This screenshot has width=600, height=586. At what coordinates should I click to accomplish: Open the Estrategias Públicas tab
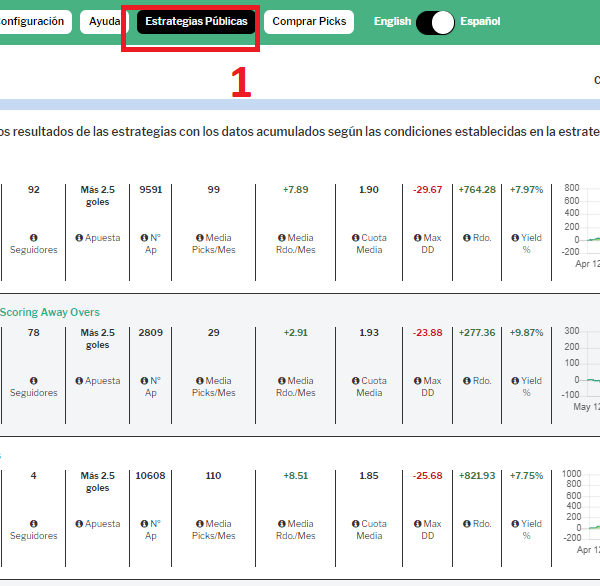(196, 21)
